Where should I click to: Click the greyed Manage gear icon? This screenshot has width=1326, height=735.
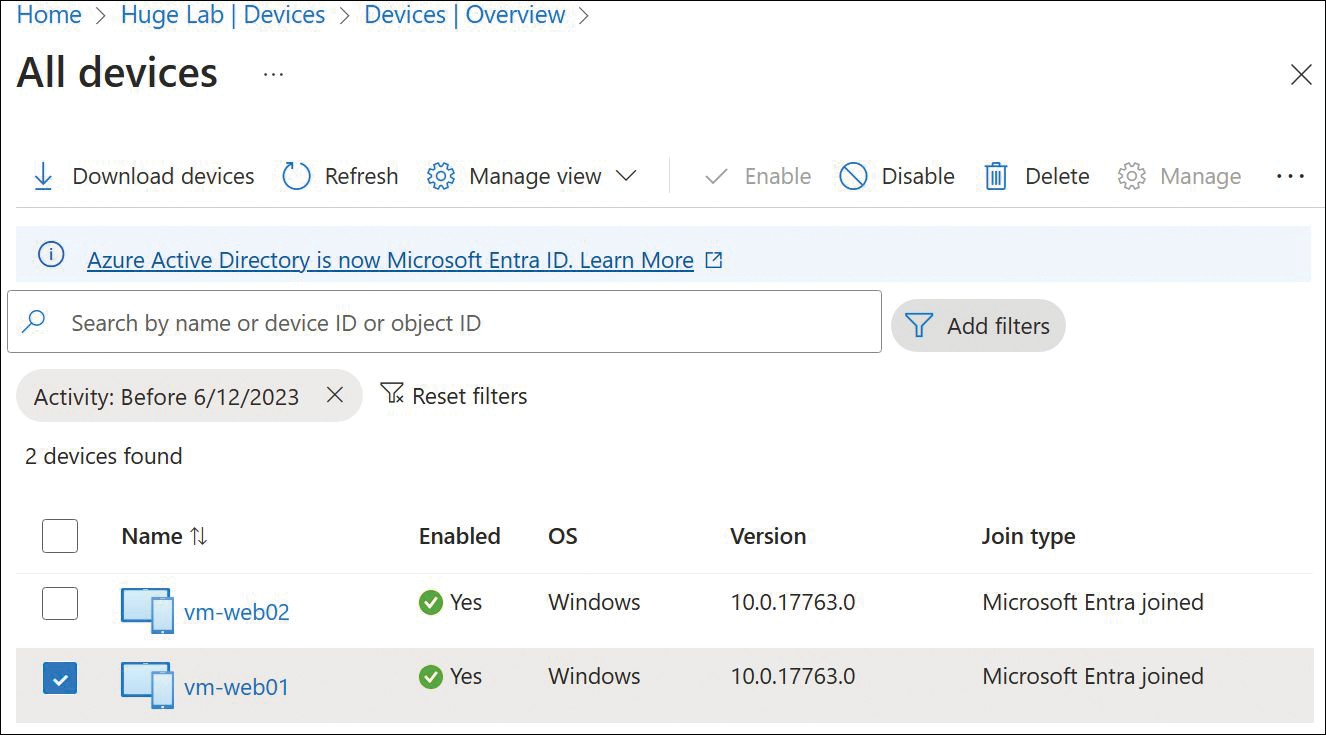(x=1131, y=177)
